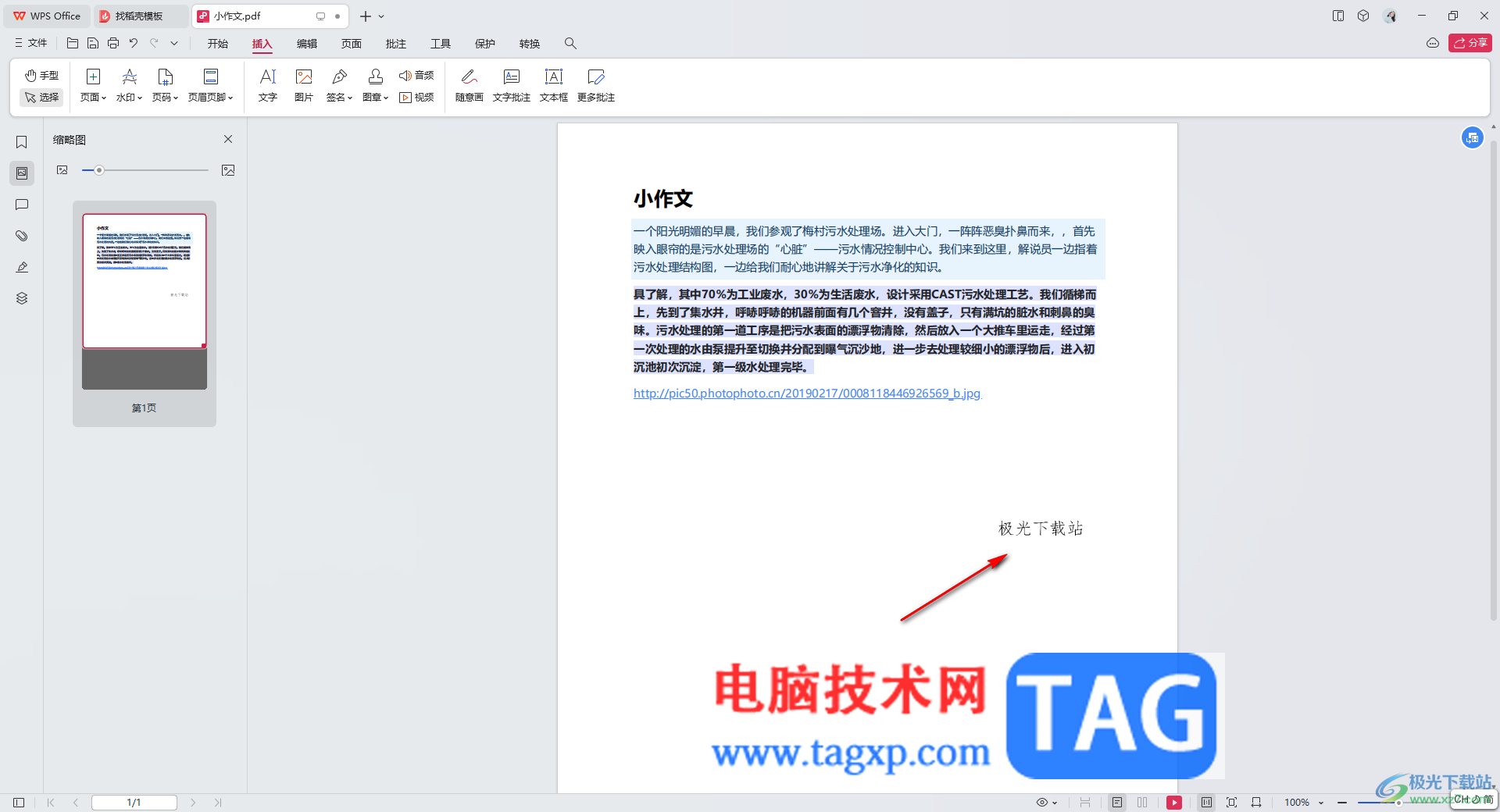This screenshot has width=1500, height=812.
Task: Expand the 水印 dropdown arrow
Action: 140,98
